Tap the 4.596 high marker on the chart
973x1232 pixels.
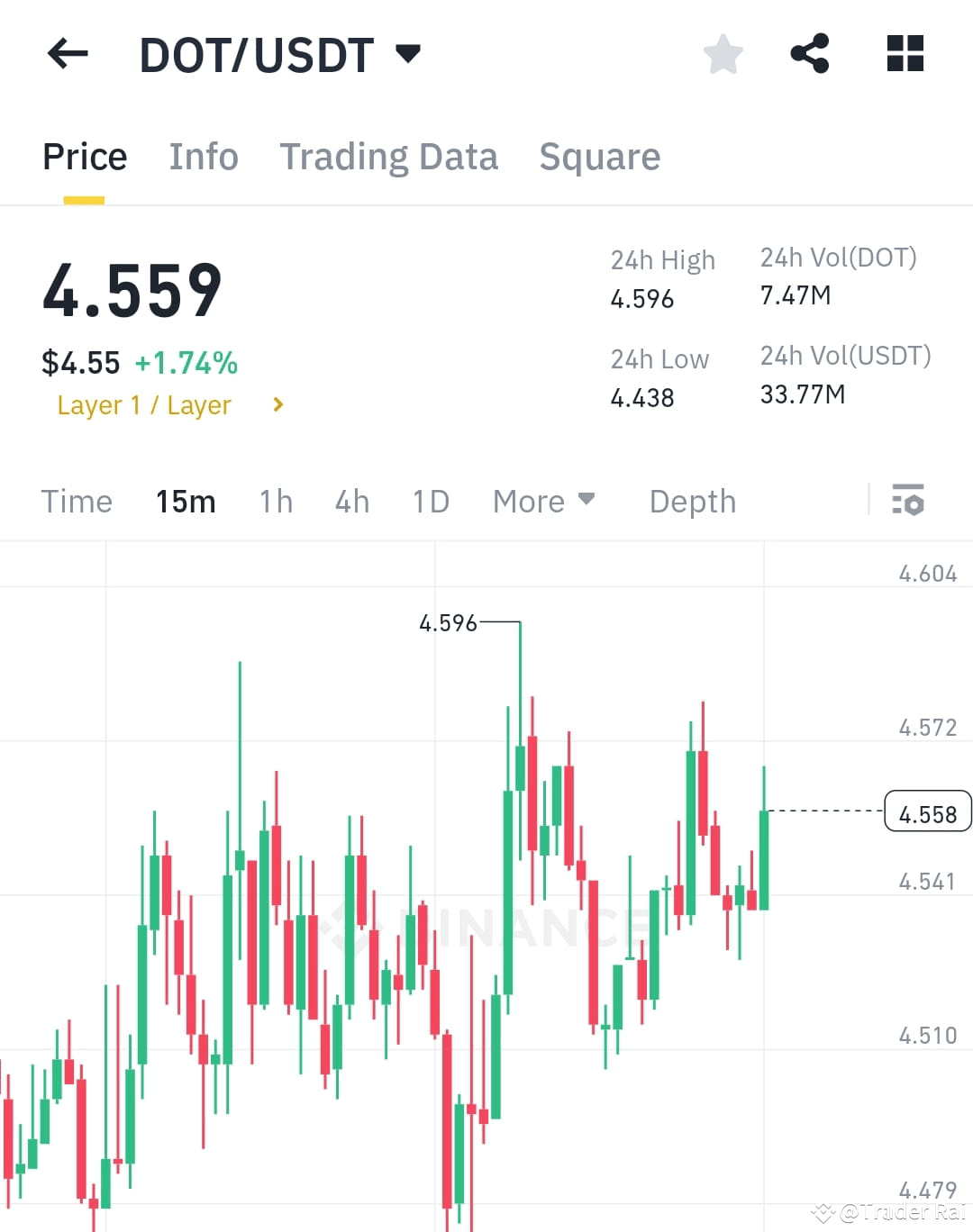pyautogui.click(x=448, y=622)
